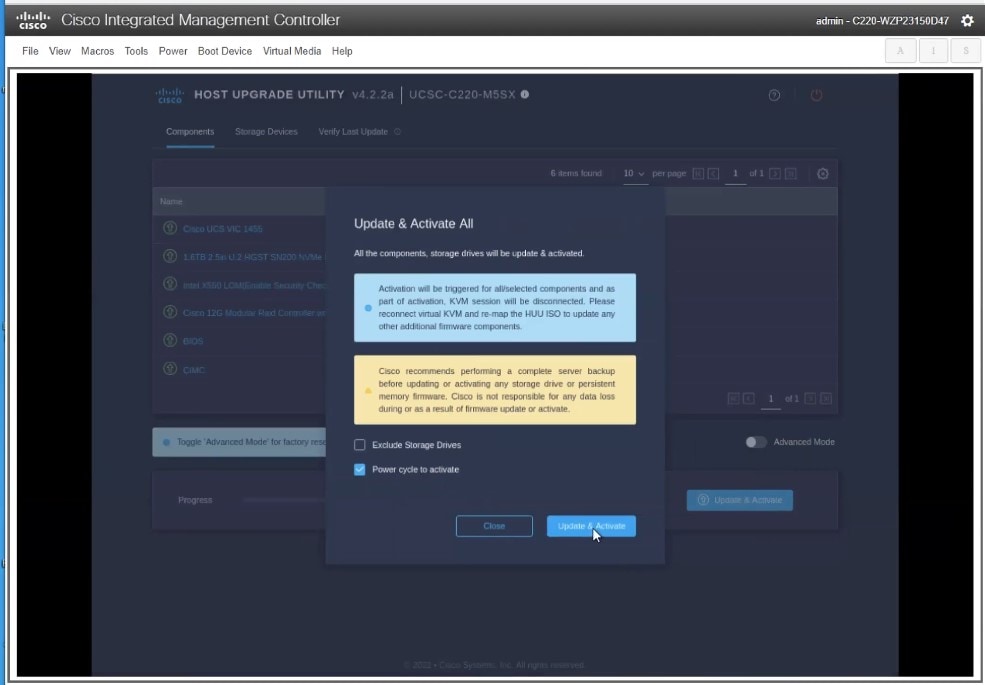This screenshot has height=685, width=985.
Task: Open the View menu
Action: click(60, 51)
